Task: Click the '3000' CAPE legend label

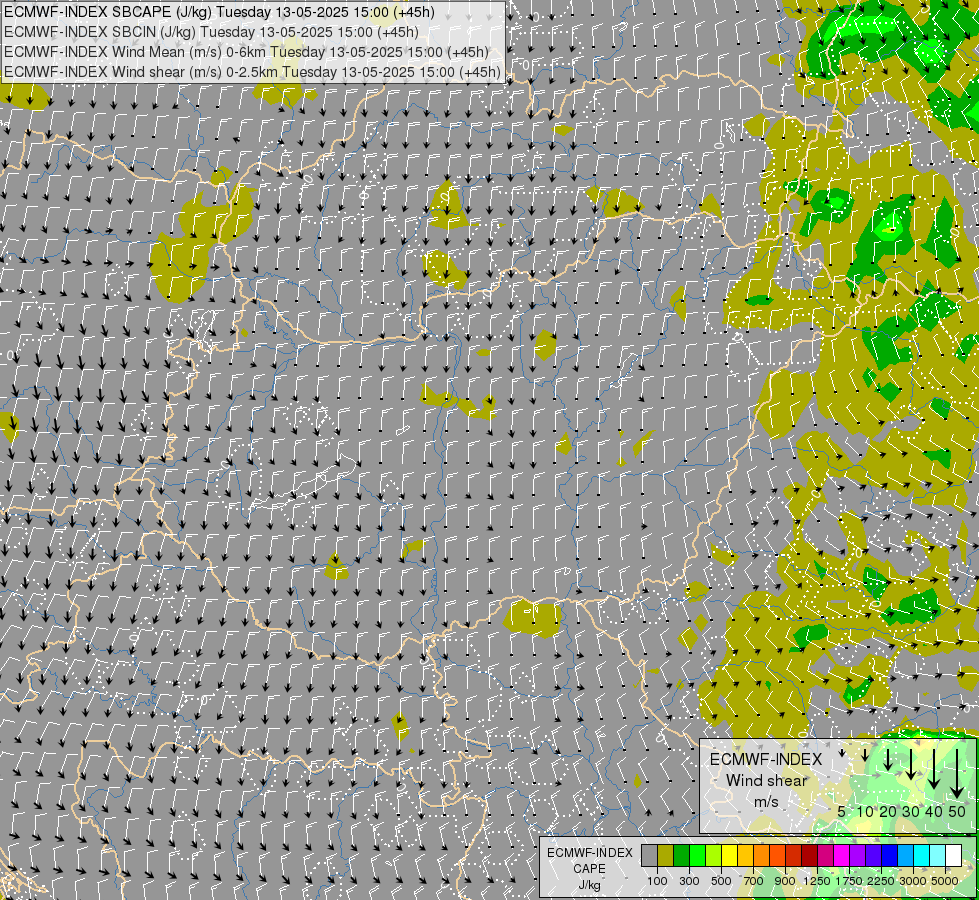Action: 913,881
